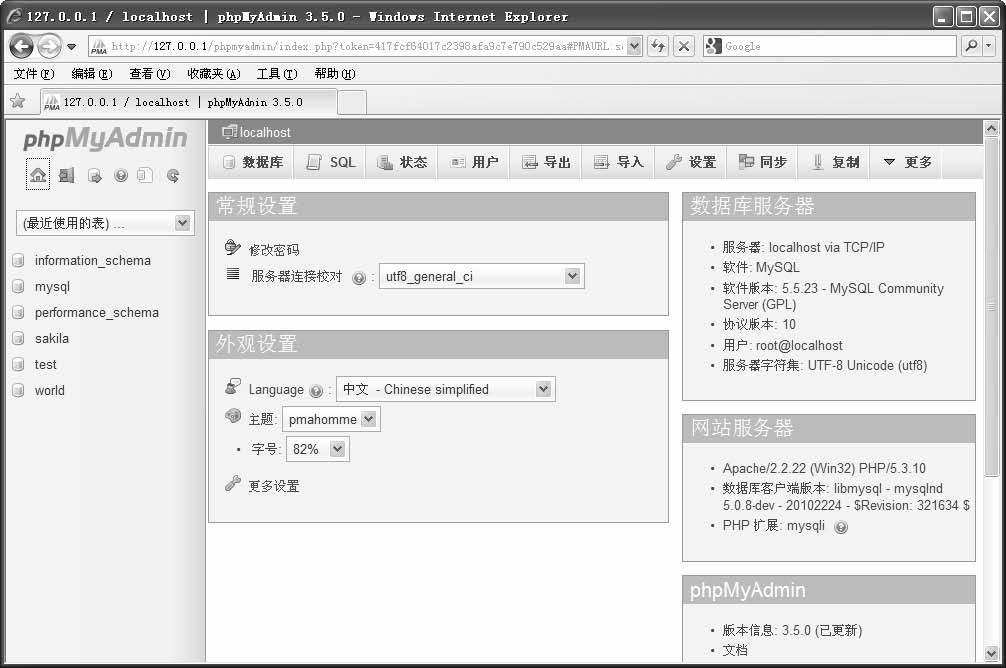Click help icon next to server connection collation
This screenshot has width=1006, height=668.
pos(359,278)
